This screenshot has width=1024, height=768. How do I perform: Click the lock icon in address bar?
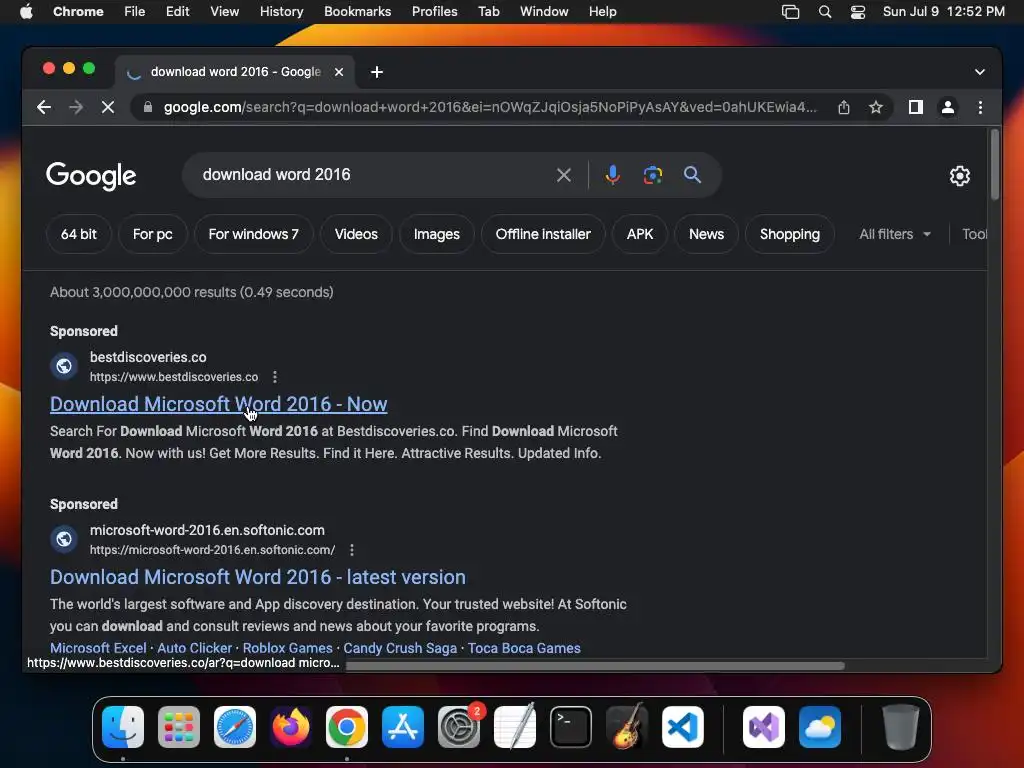(x=148, y=107)
